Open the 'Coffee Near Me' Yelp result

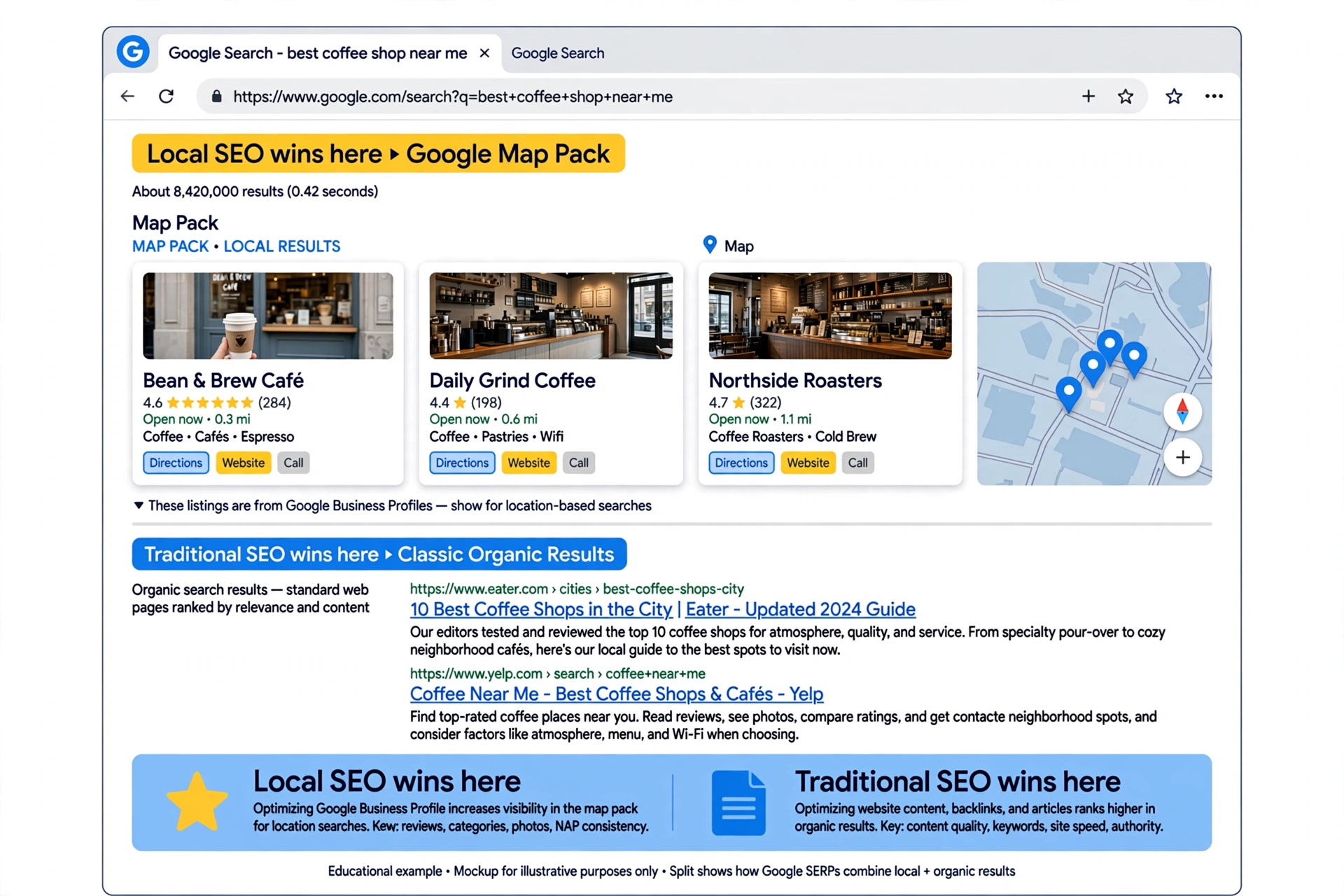(x=617, y=694)
